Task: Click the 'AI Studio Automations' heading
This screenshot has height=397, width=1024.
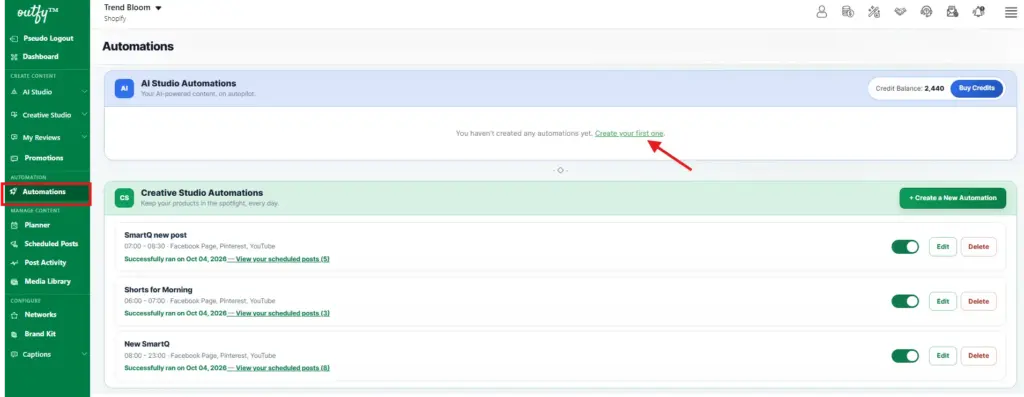Action: pos(188,84)
